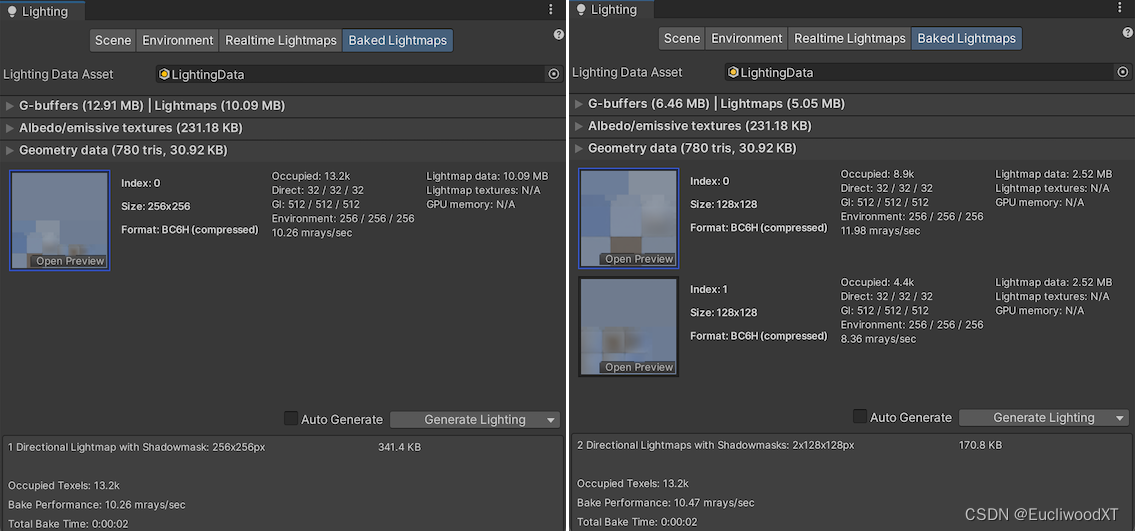This screenshot has height=531, width=1135.
Task: Click object picker circle in left Lighting Data Asset
Action: 554,74
